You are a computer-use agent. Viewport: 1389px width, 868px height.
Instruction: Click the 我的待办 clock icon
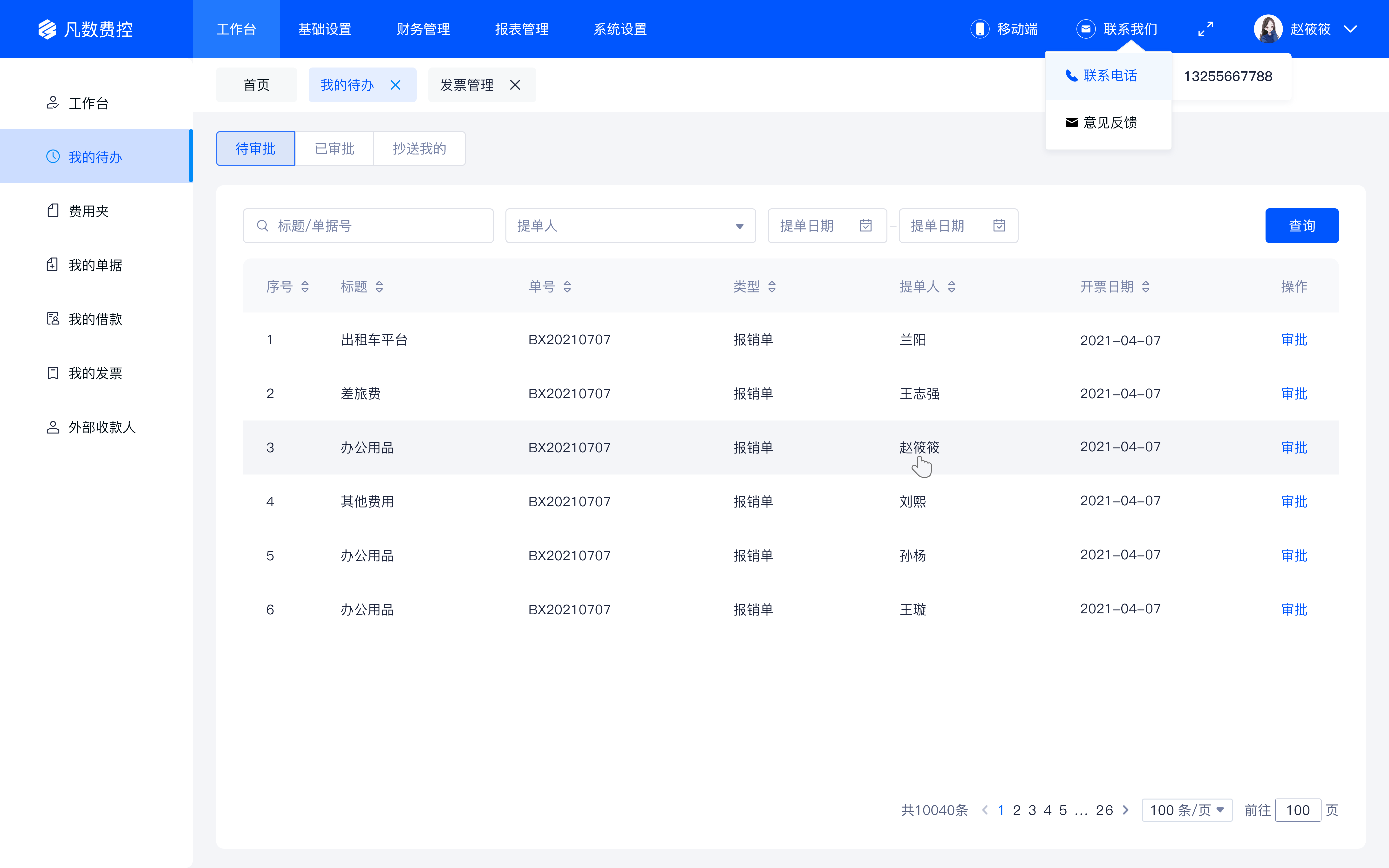coord(53,157)
